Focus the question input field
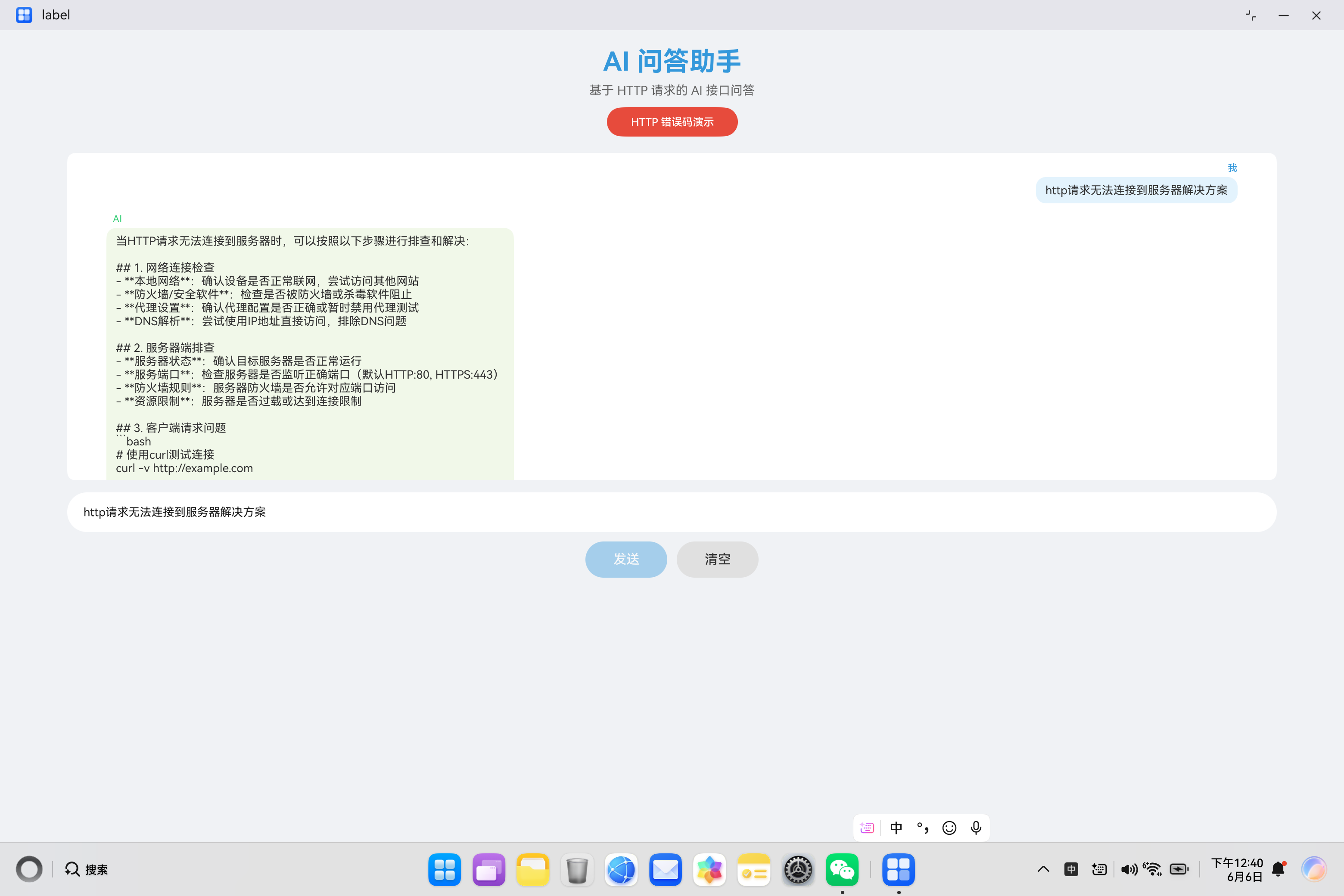This screenshot has width=1344, height=896. (x=672, y=512)
